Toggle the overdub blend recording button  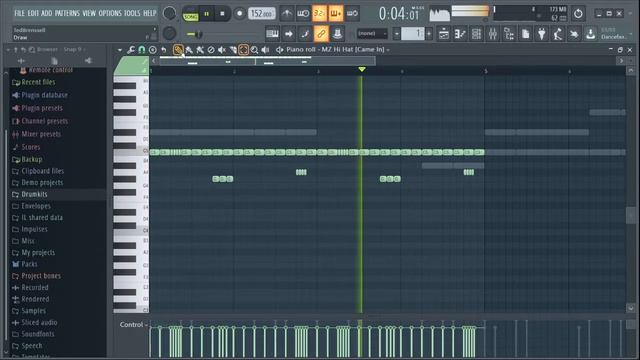click(336, 13)
